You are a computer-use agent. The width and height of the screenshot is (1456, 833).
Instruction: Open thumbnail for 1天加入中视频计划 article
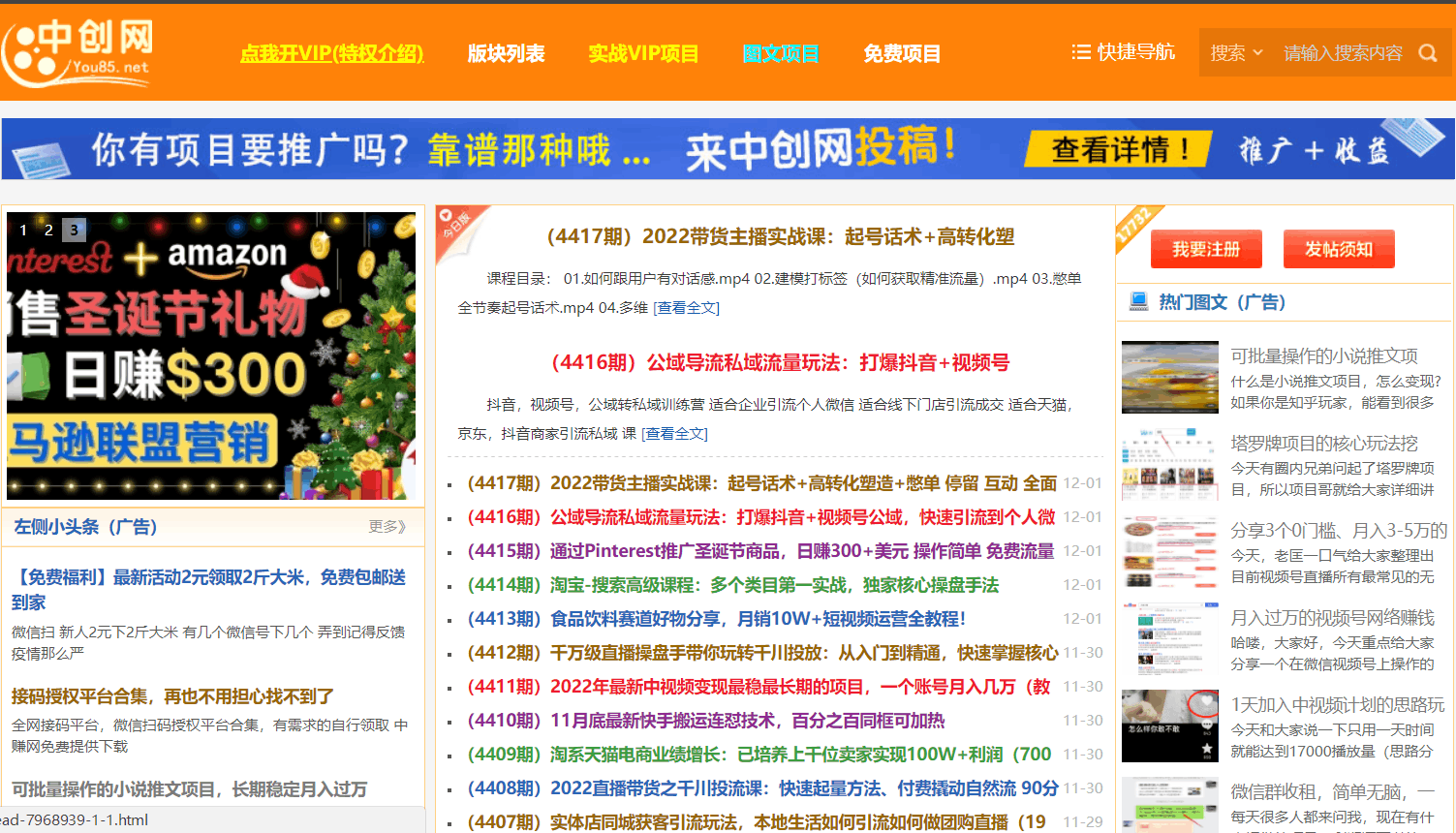click(x=1170, y=725)
